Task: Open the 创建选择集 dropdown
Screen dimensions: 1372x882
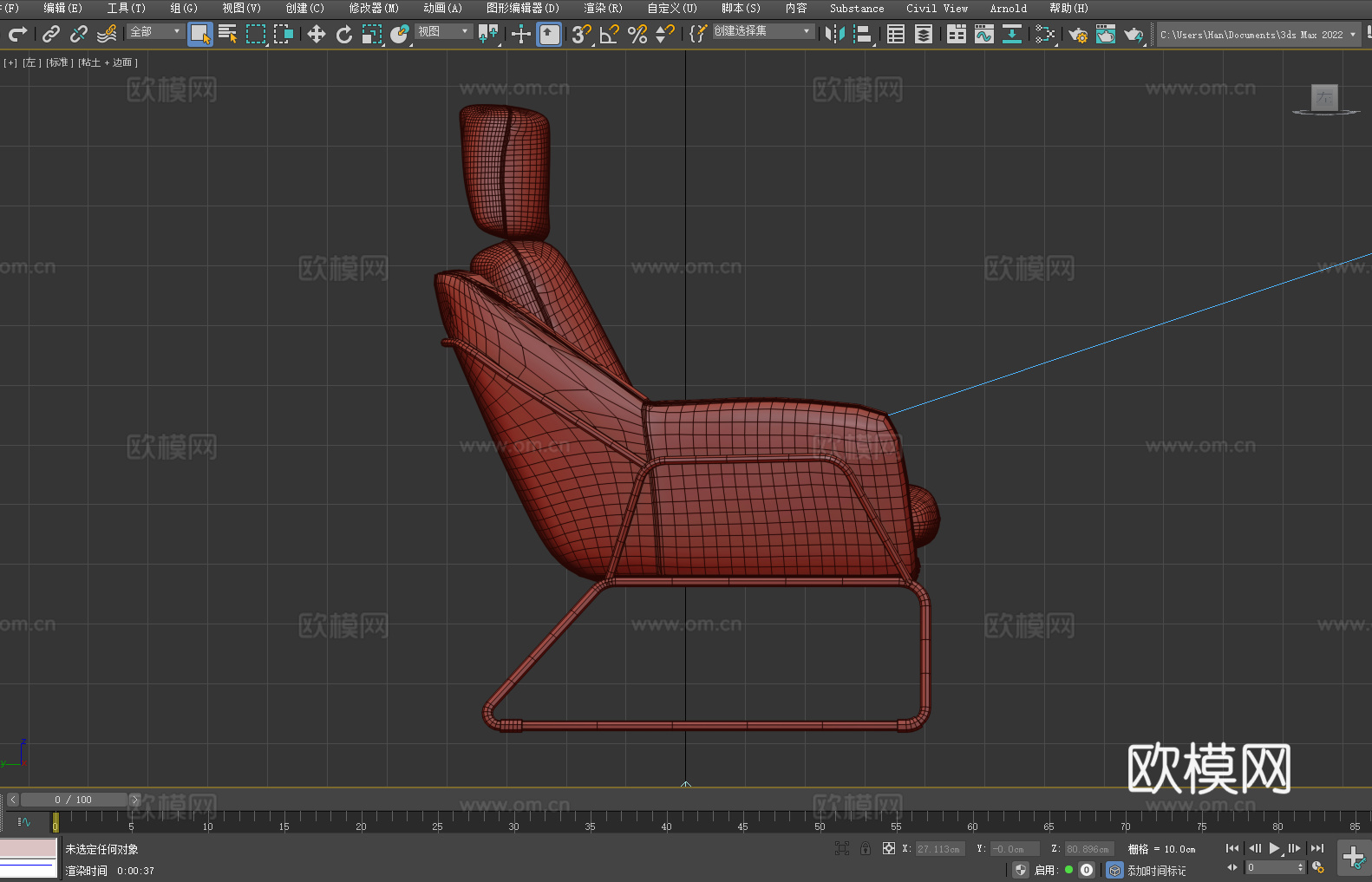Action: point(763,31)
